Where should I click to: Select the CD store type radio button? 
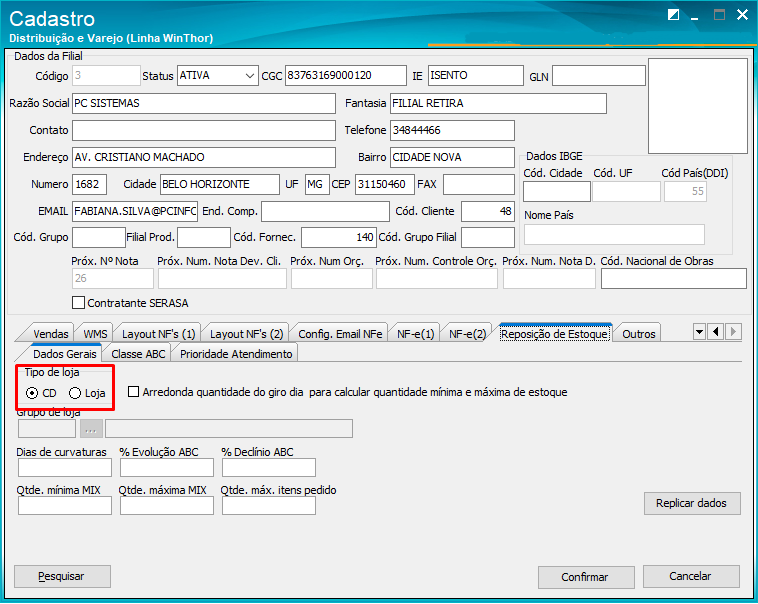click(x=32, y=393)
